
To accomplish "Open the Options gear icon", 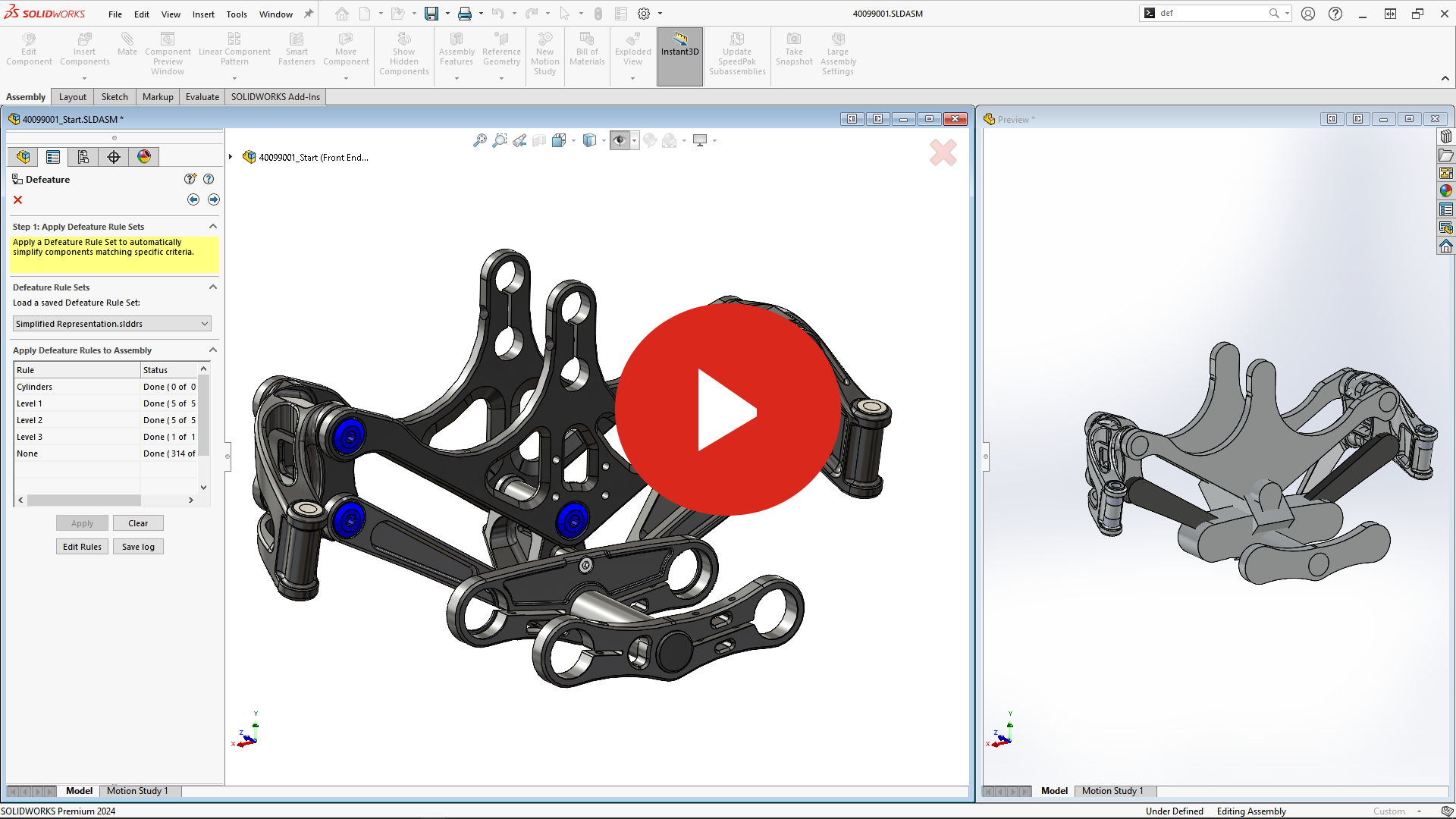I will [644, 14].
